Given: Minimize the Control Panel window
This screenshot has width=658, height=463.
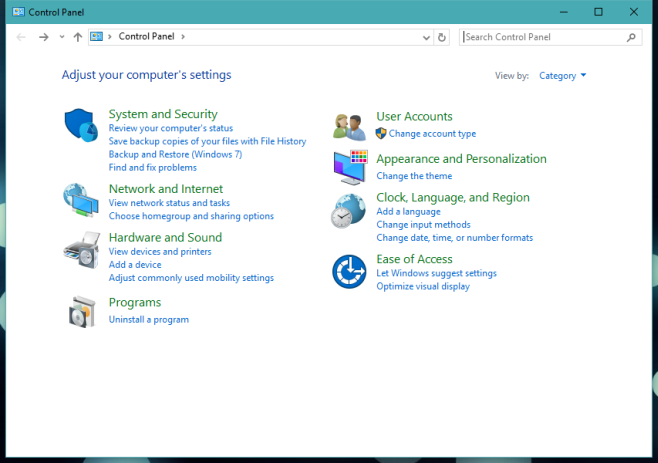Looking at the screenshot, I should coord(564,12).
